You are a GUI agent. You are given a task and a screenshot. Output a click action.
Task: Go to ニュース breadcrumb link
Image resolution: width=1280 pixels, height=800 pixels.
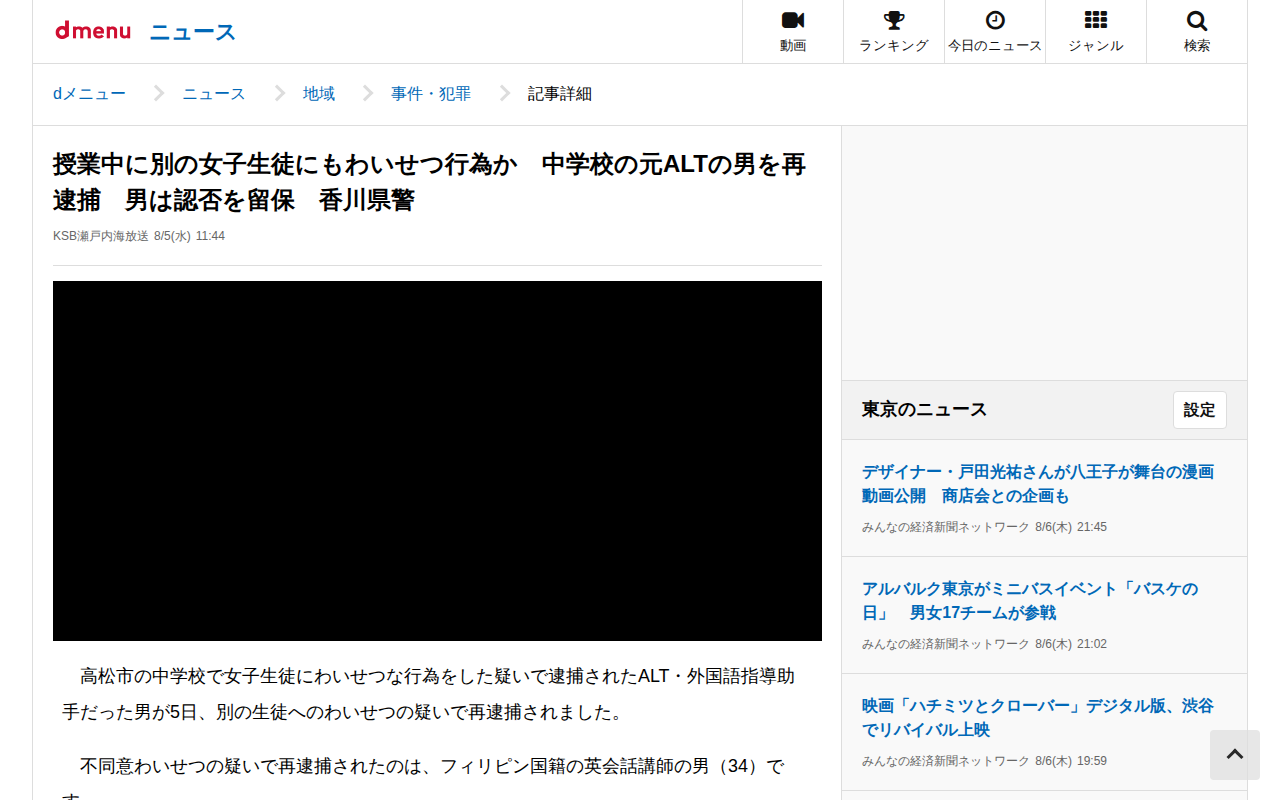pos(214,94)
